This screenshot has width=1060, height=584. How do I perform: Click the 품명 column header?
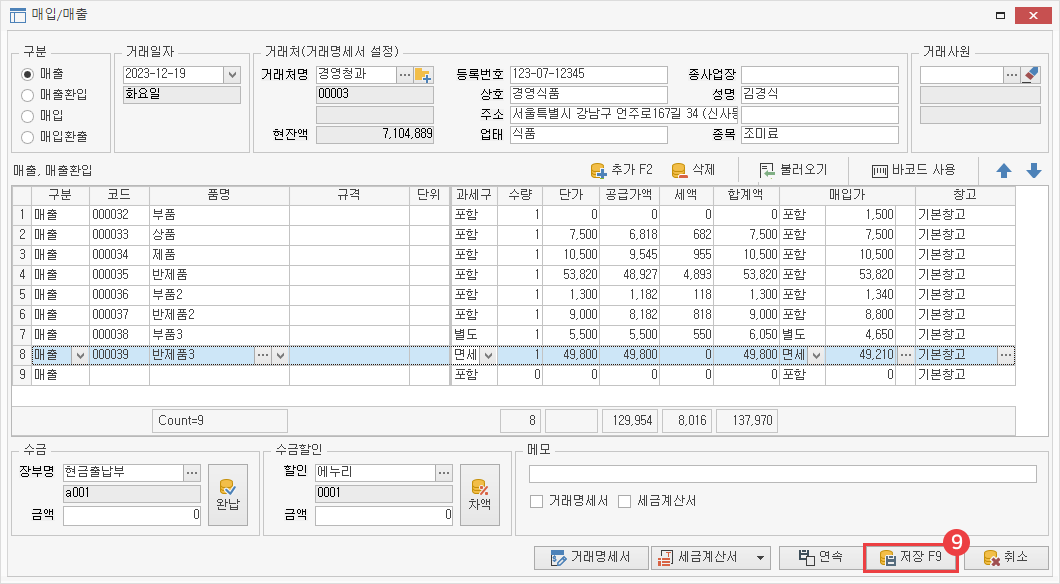219,195
